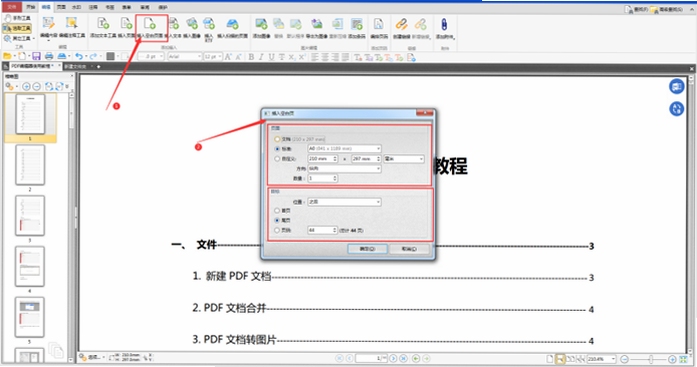The height and width of the screenshot is (367, 697).
Task: Select page 2 thumbnail
Action: 30,165
